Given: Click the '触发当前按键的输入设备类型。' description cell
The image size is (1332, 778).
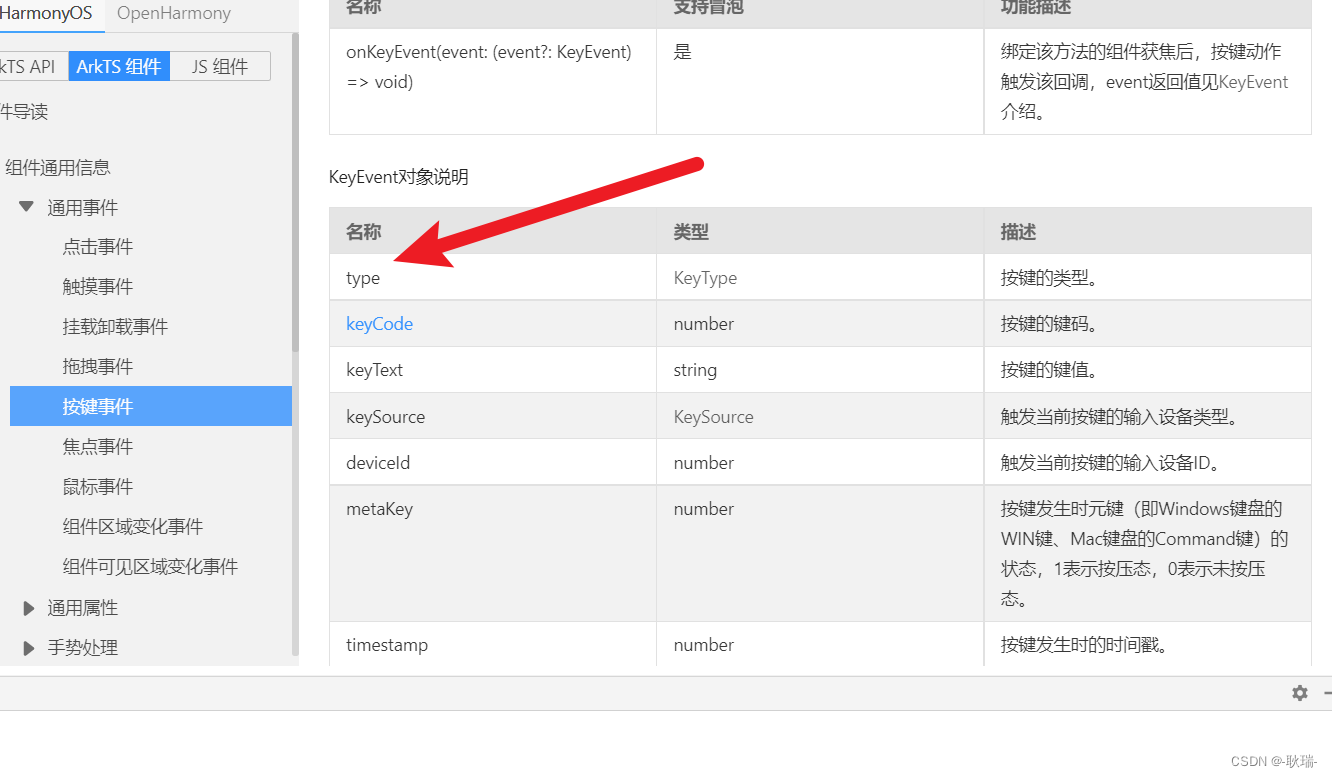Looking at the screenshot, I should pyautogui.click(x=1147, y=417).
